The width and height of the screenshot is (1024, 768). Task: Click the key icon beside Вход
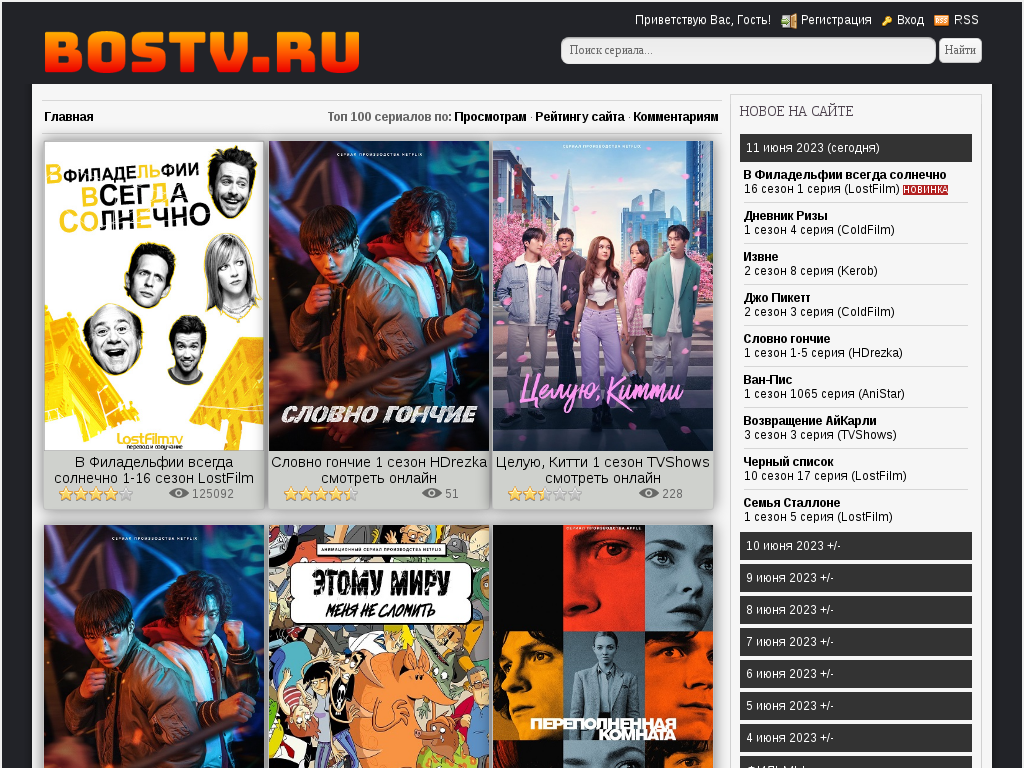click(887, 21)
